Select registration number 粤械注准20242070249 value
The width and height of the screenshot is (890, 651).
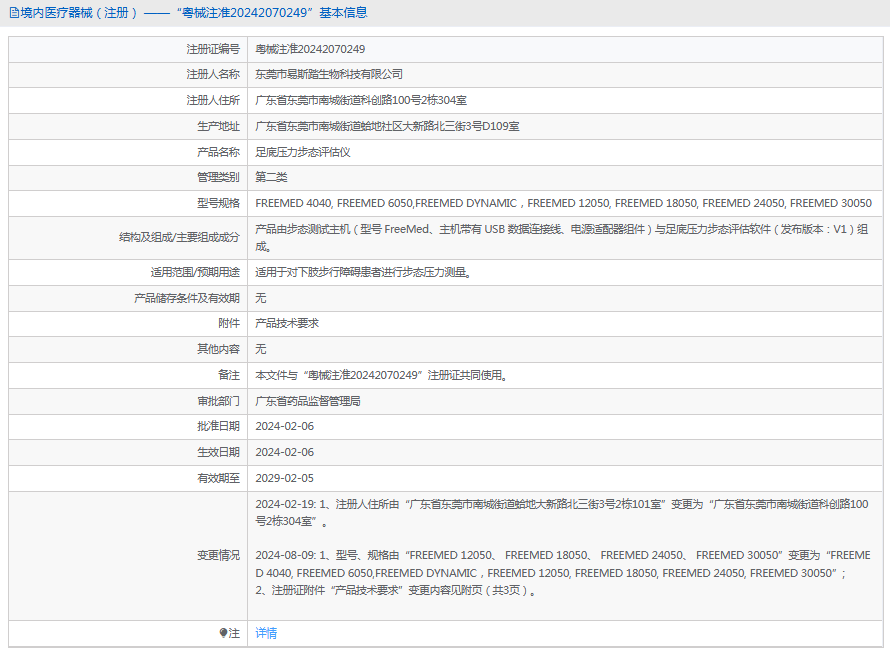pos(310,49)
